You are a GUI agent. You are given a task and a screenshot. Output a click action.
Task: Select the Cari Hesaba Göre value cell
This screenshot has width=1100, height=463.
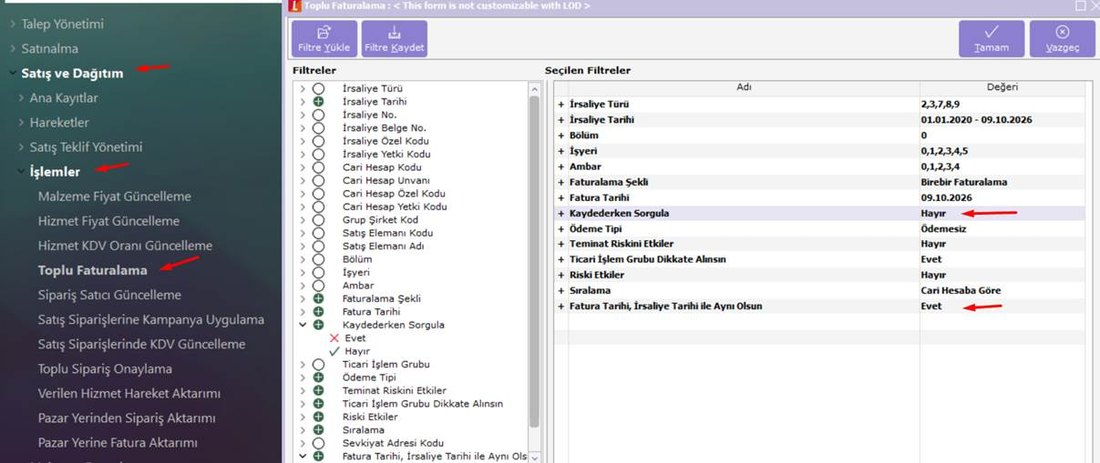pyautogui.click(x=960, y=290)
